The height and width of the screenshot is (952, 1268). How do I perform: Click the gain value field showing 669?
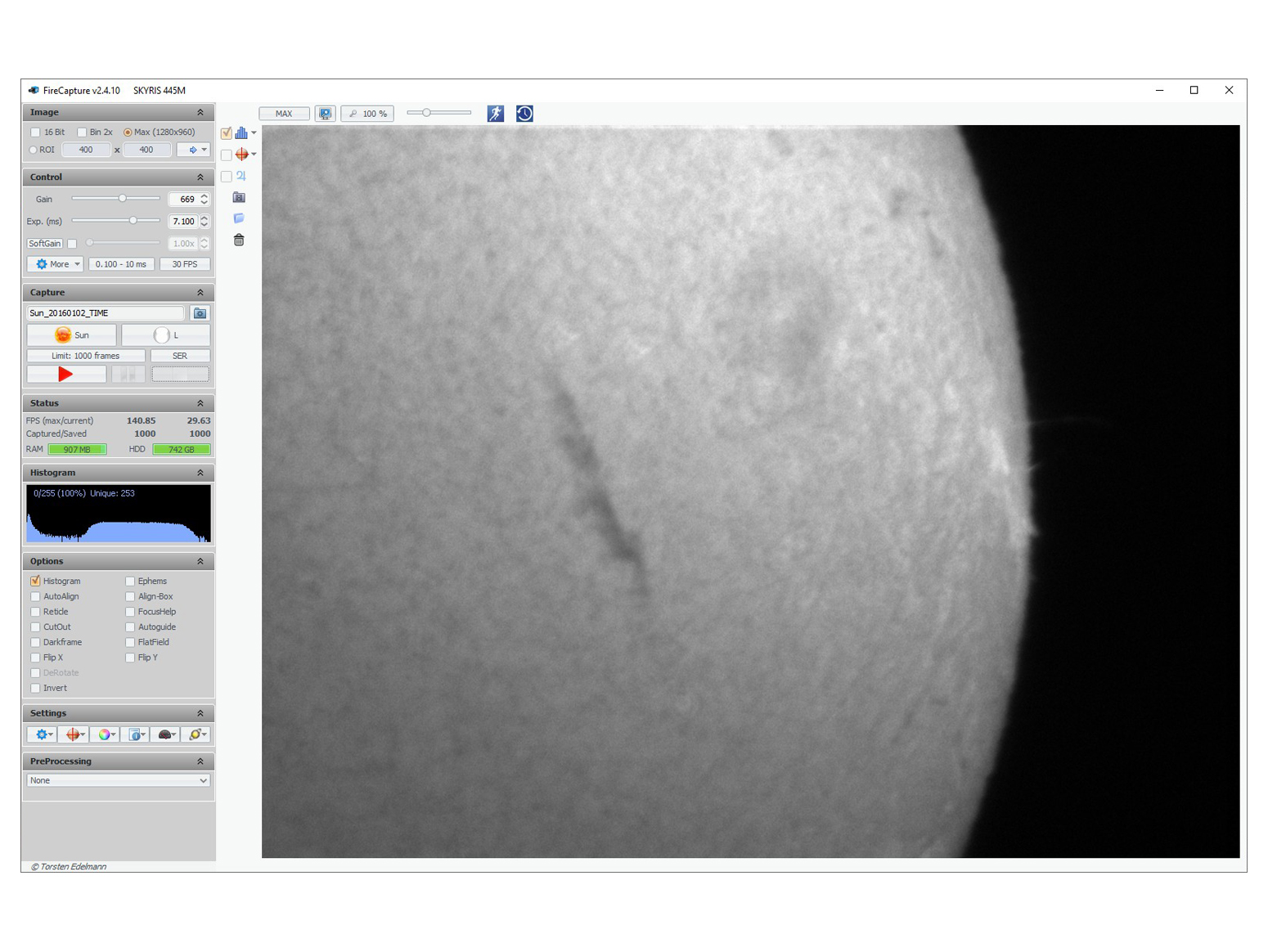(x=184, y=199)
